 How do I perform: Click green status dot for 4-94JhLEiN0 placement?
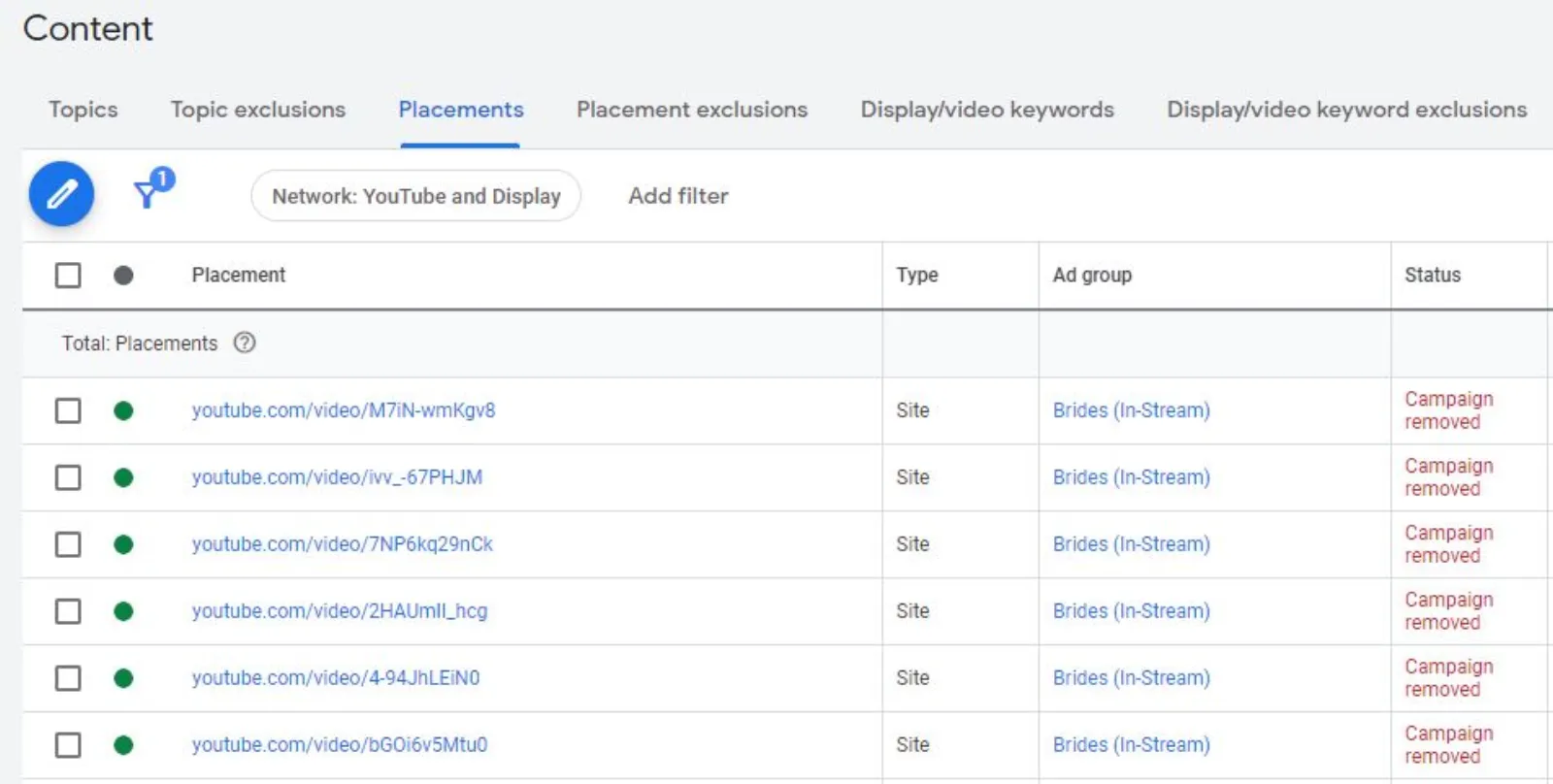123,678
